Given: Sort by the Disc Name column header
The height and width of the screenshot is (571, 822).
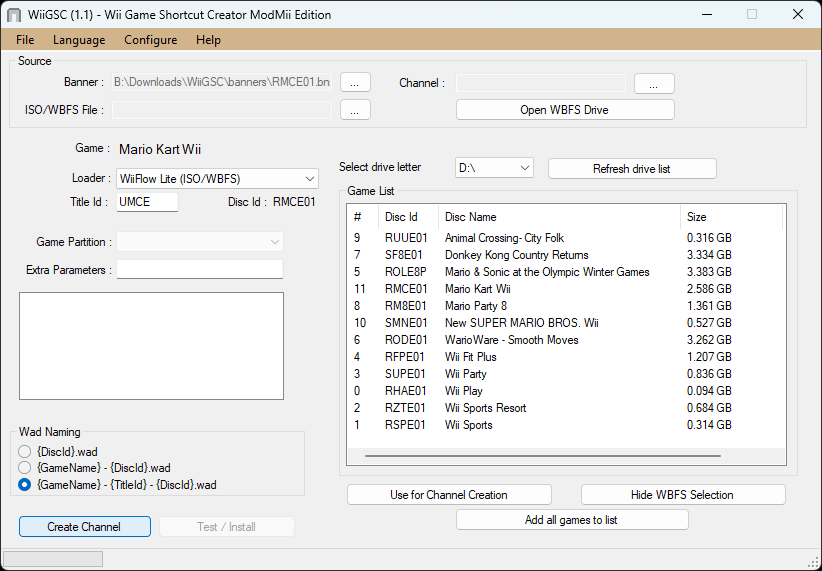Looking at the screenshot, I should pyautogui.click(x=559, y=217).
